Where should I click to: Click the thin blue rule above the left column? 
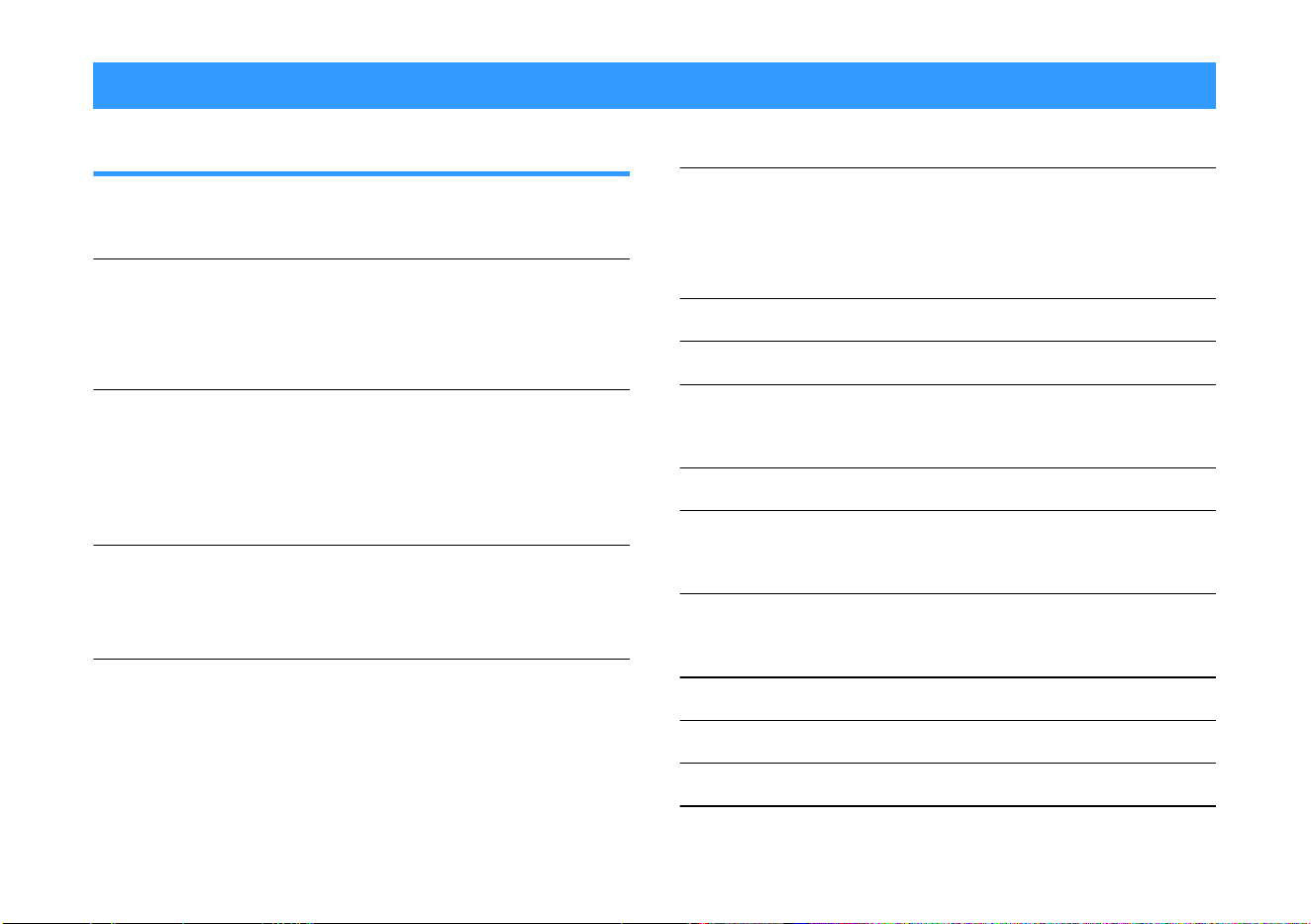point(361,174)
